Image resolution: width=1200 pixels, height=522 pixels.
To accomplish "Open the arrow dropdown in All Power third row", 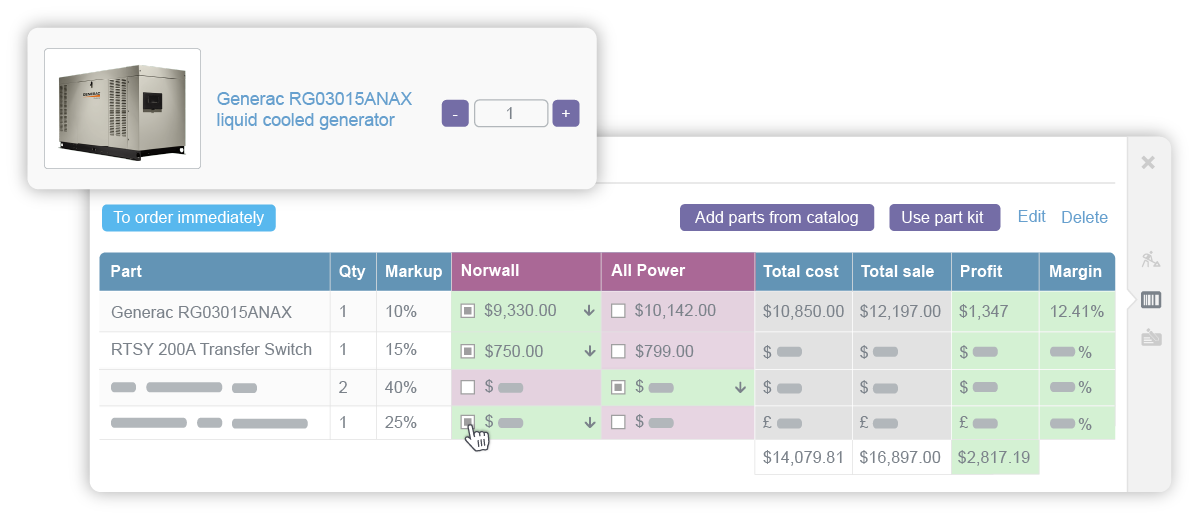I will click(740, 388).
